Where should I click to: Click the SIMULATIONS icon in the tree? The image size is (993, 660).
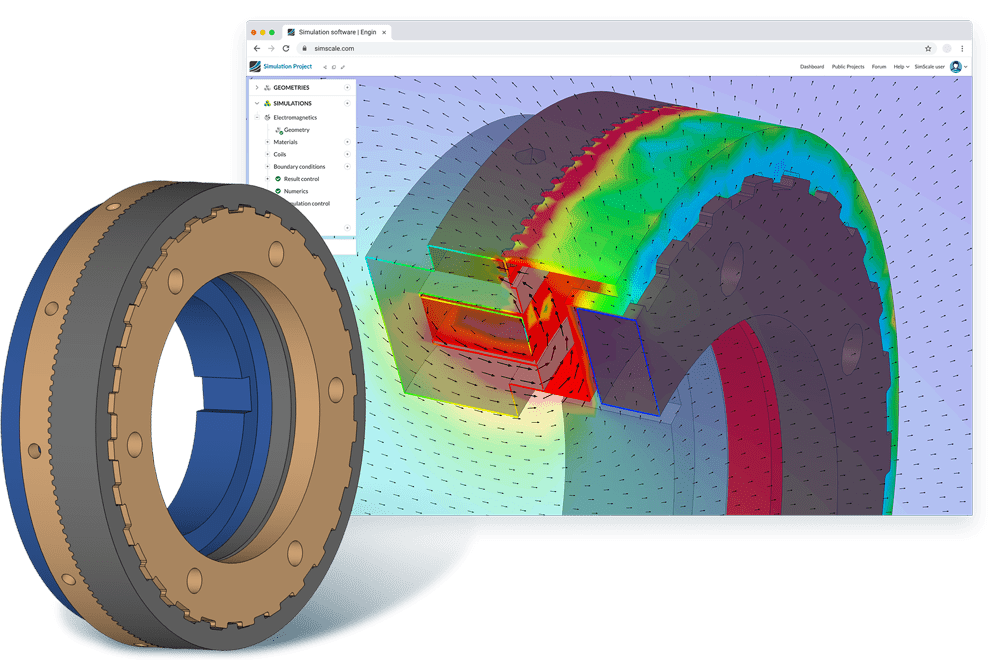[x=267, y=103]
